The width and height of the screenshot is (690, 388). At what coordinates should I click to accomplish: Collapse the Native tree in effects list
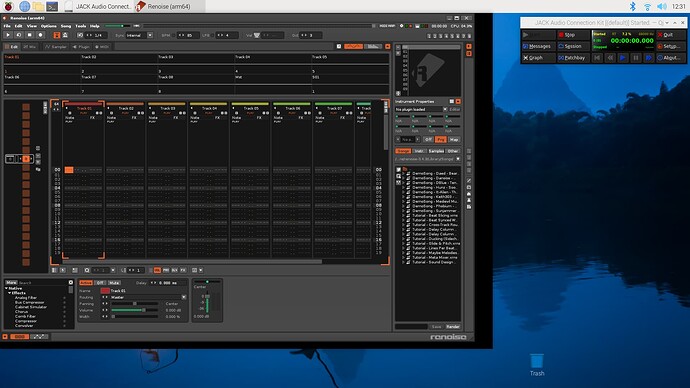point(7,288)
